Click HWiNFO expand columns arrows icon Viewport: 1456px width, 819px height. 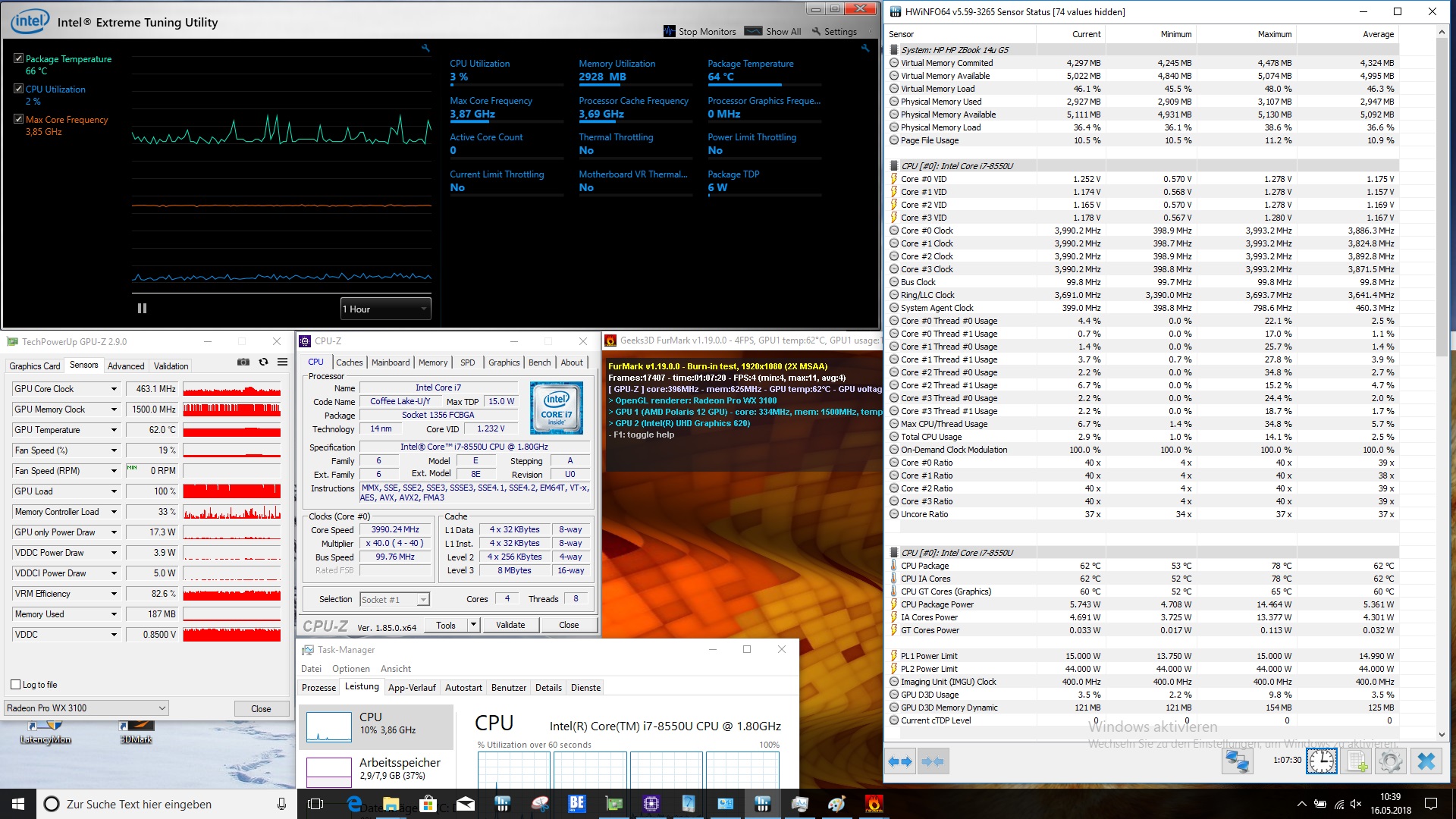900,761
